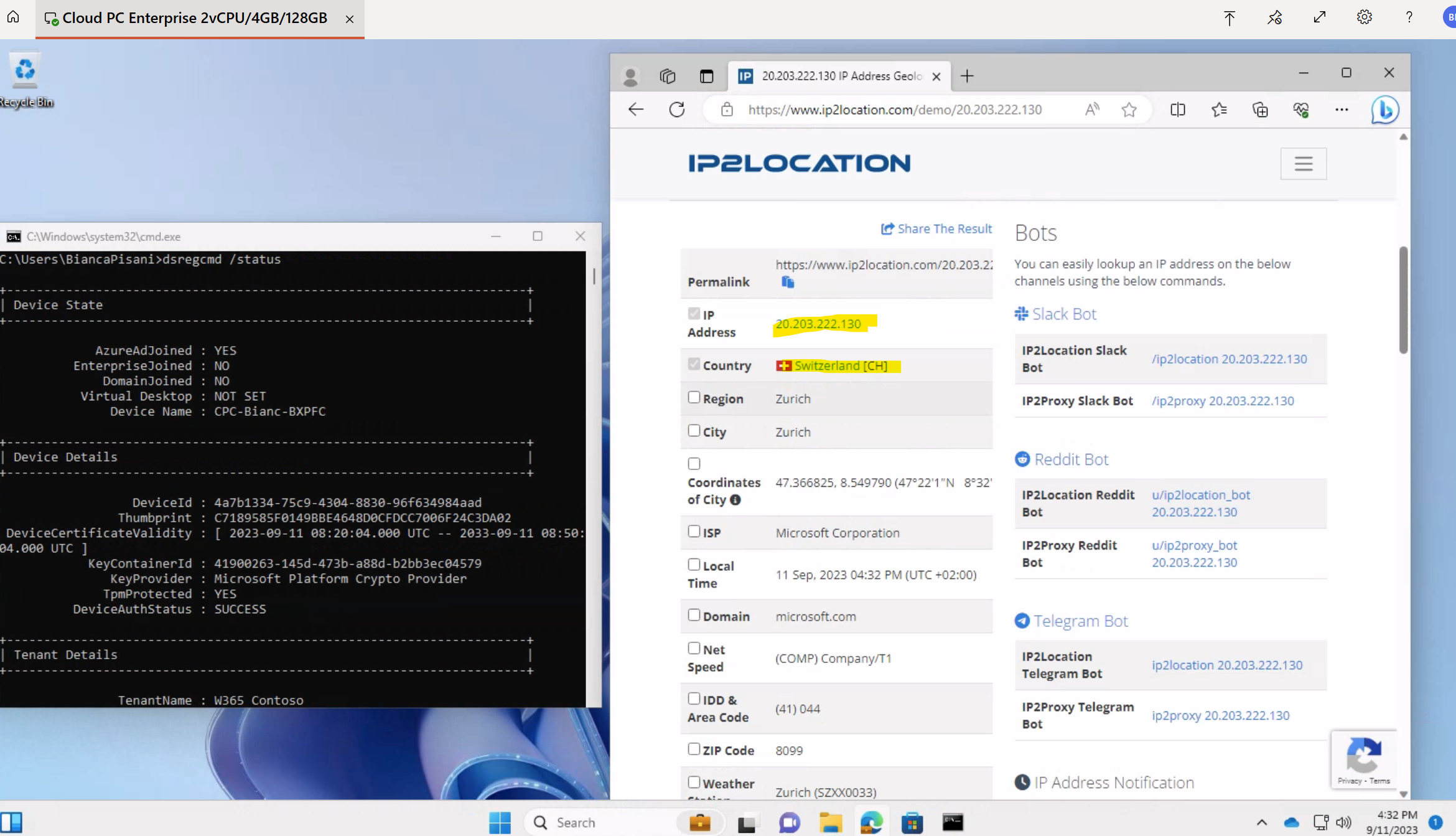Open File Explorer from the taskbar
Viewport: 1456px width, 836px height.
point(830,822)
